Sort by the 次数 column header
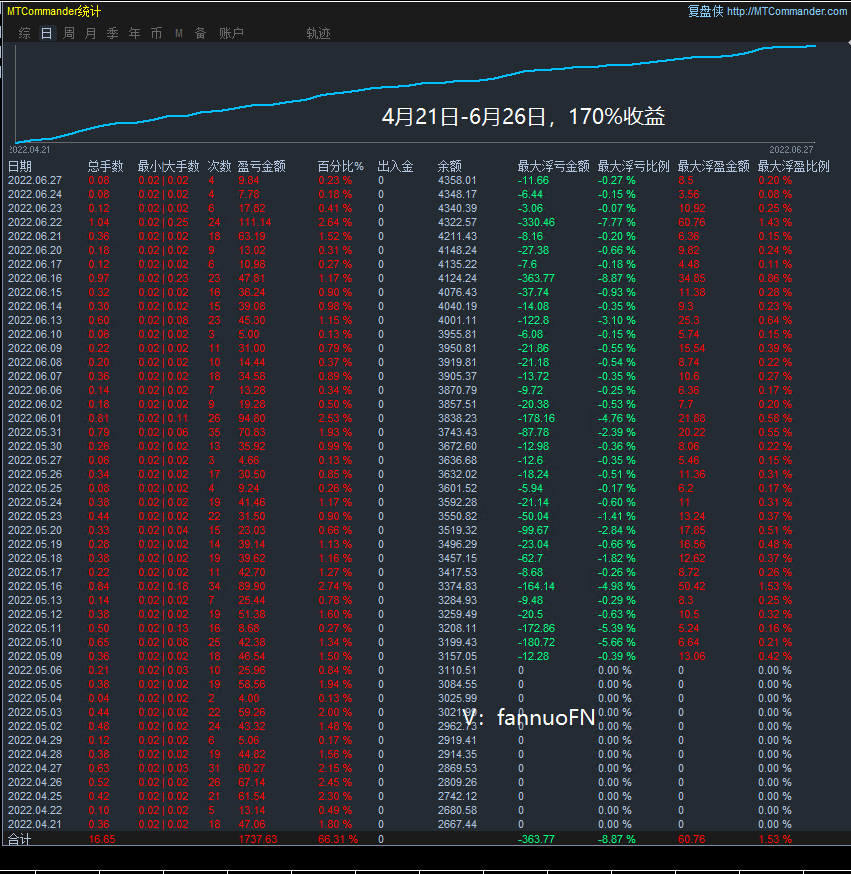Image resolution: width=851 pixels, height=874 pixels. coord(219,166)
